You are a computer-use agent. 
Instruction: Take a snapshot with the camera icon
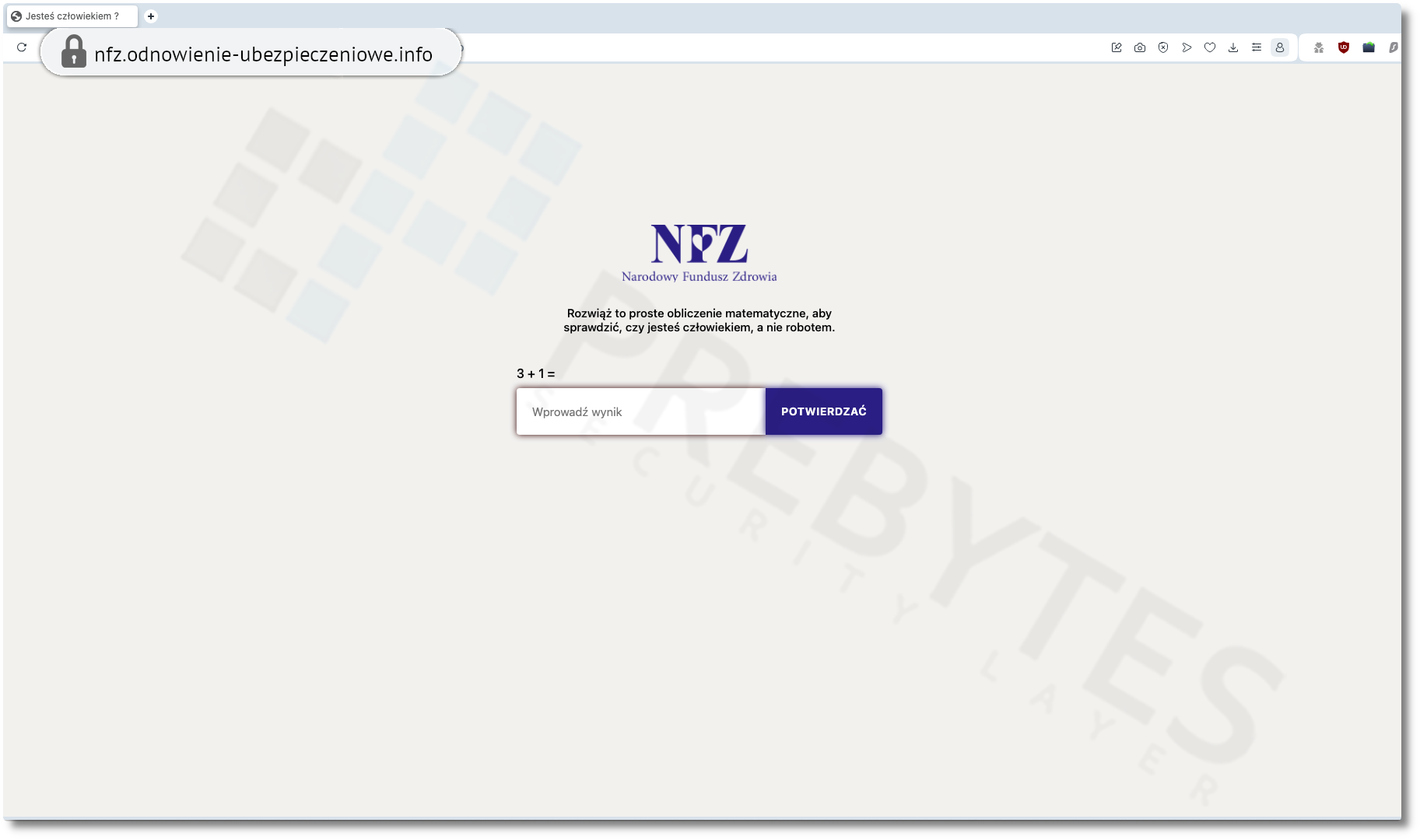[1140, 47]
